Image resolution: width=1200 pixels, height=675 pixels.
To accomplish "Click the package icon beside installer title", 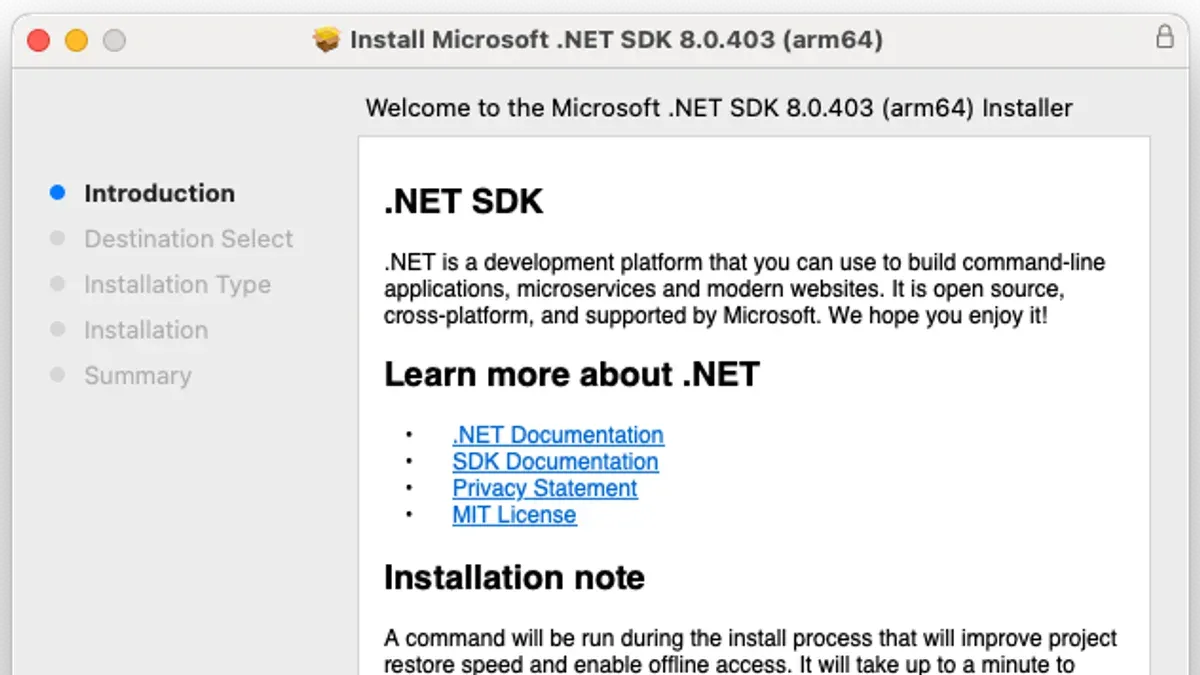I will 326,40.
